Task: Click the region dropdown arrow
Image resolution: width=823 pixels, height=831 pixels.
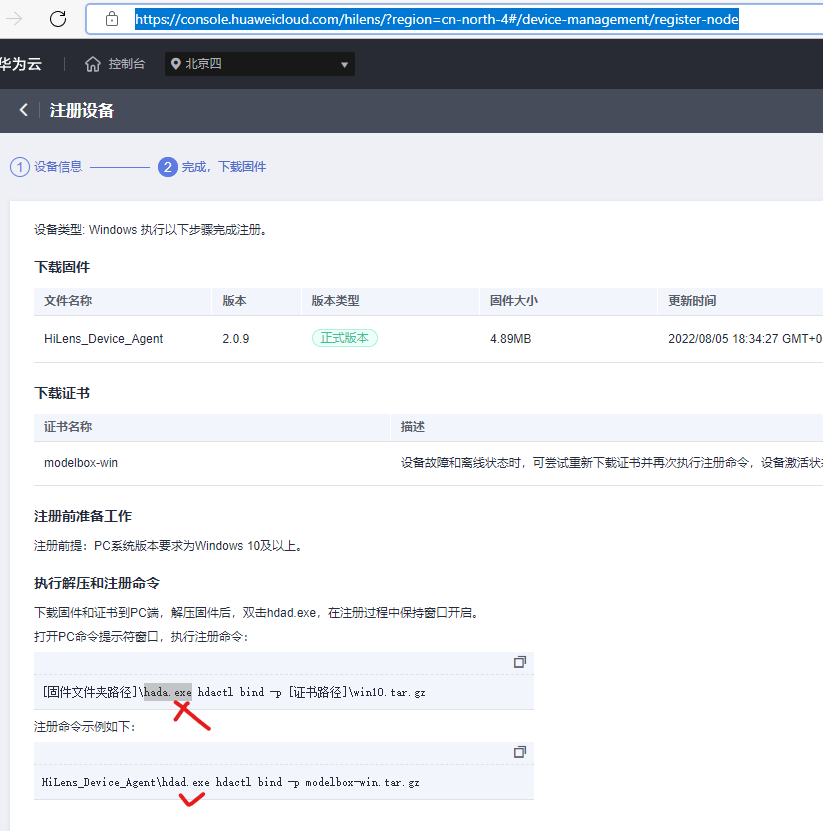Action: 344,65
